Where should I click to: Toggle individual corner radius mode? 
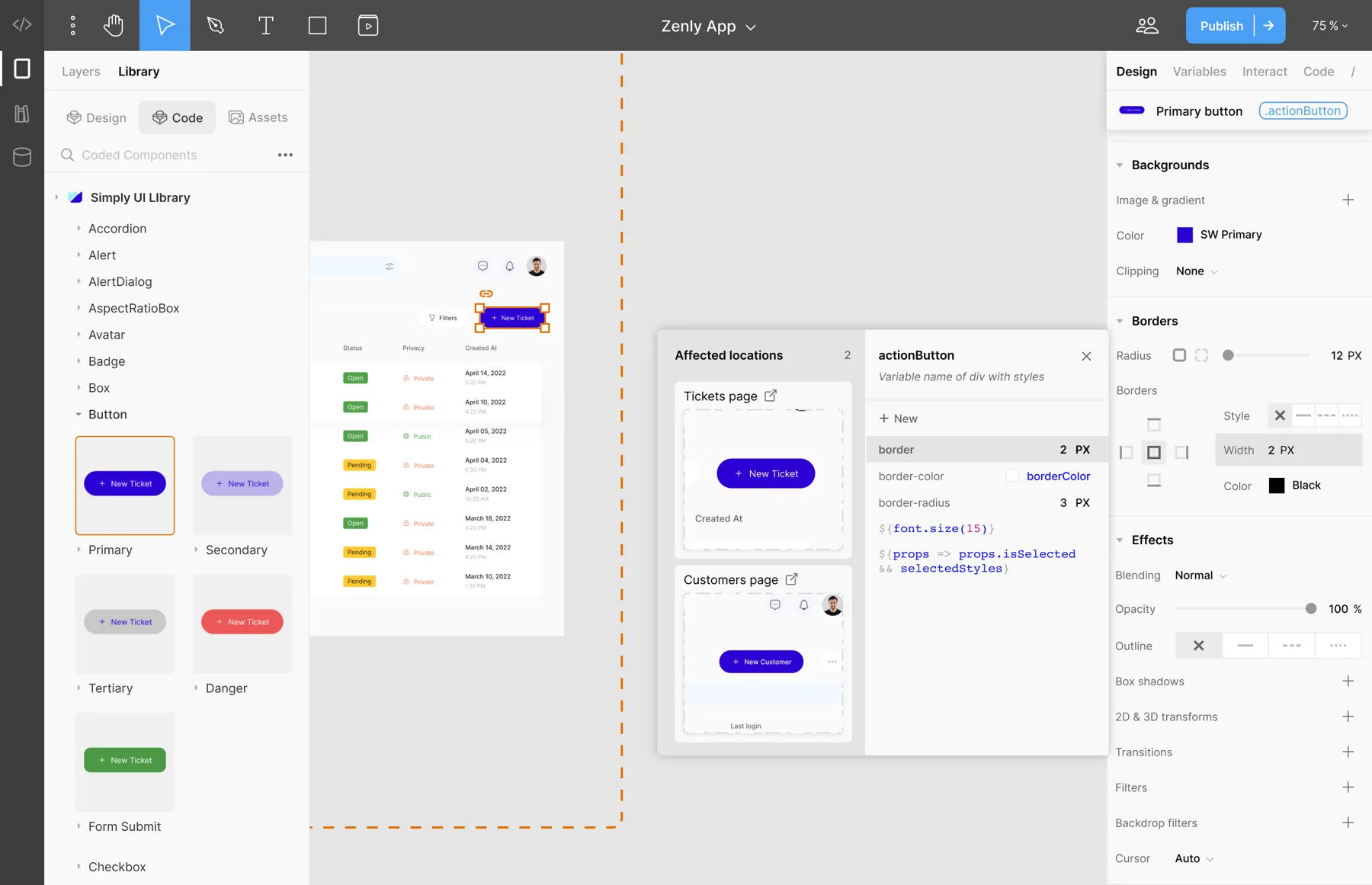[1202, 355]
